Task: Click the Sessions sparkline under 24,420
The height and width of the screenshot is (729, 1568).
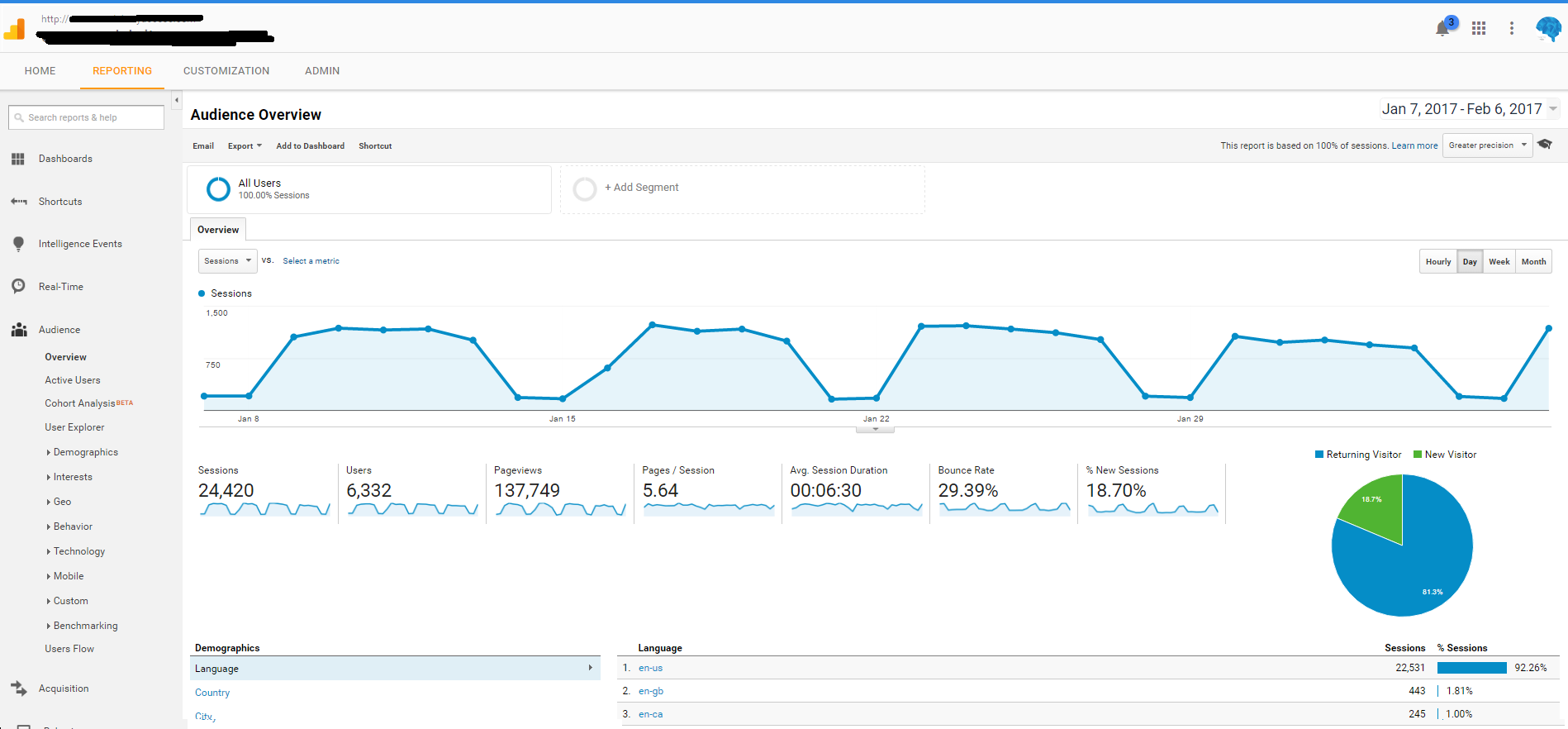Action: click(x=264, y=509)
